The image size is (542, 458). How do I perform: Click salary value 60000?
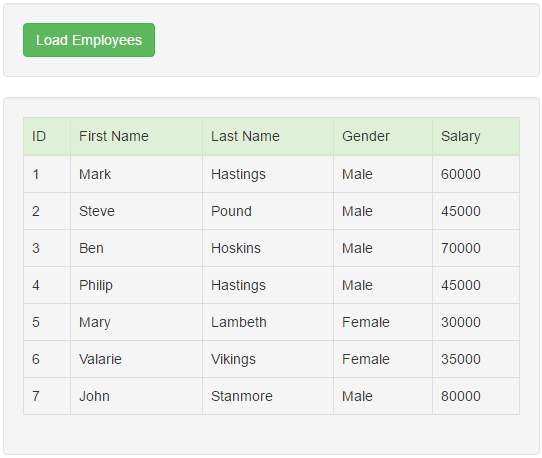tap(476, 174)
